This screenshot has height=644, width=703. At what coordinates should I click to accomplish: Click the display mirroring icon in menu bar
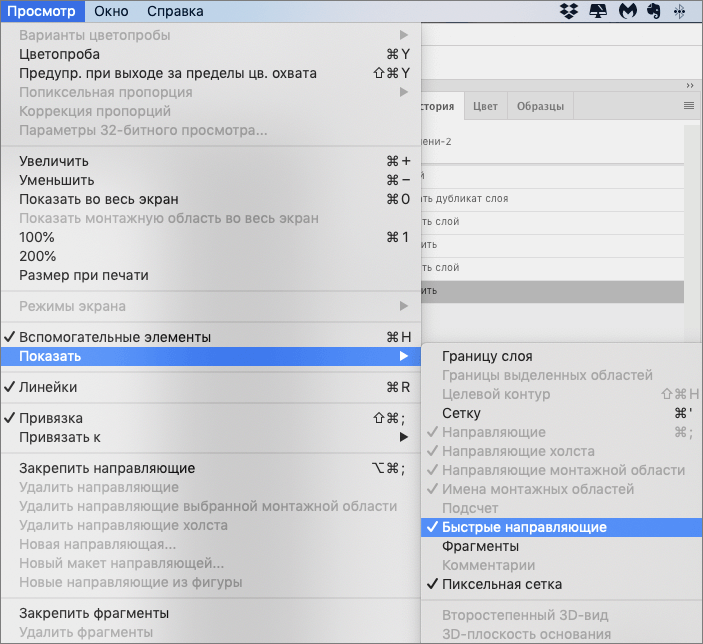tap(598, 11)
